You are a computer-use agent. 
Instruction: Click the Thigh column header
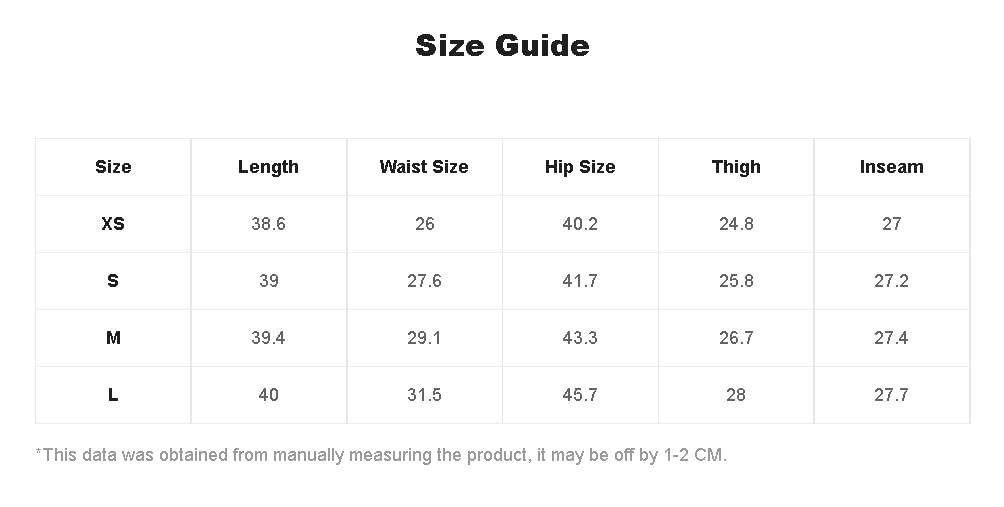coord(736,167)
